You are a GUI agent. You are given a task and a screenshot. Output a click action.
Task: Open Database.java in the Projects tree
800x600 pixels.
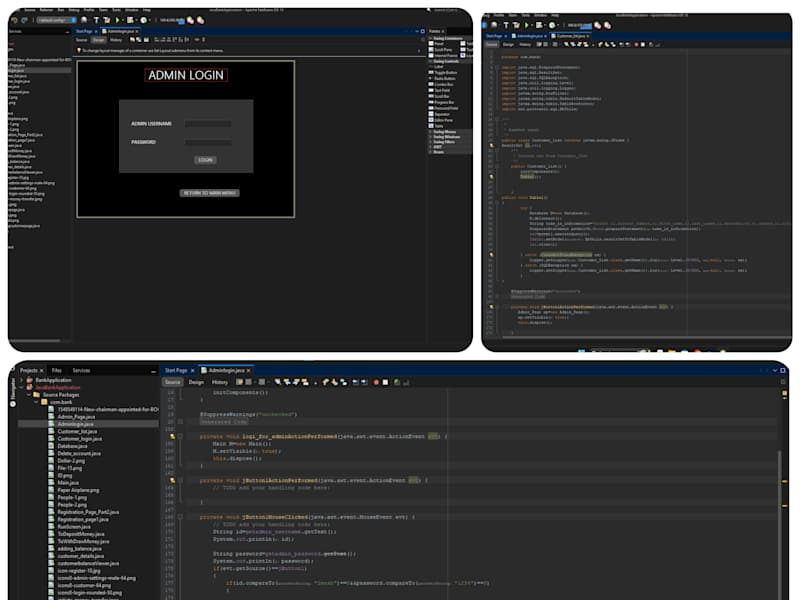click(72, 446)
